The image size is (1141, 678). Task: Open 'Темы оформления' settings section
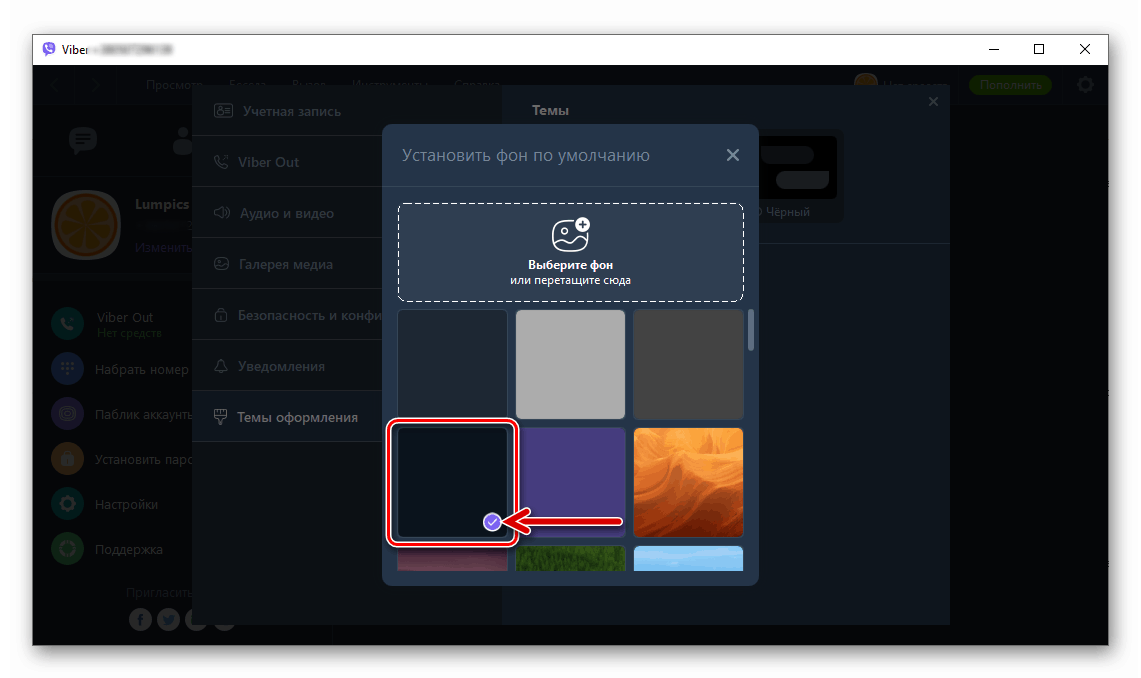(287, 417)
